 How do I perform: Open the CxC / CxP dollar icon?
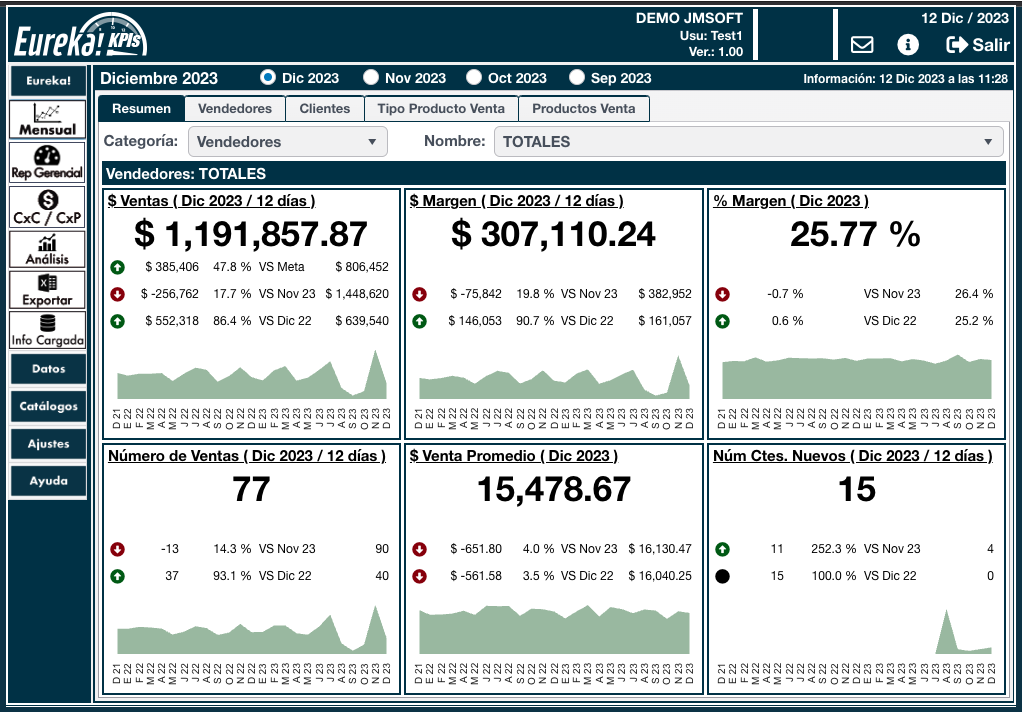point(48,207)
